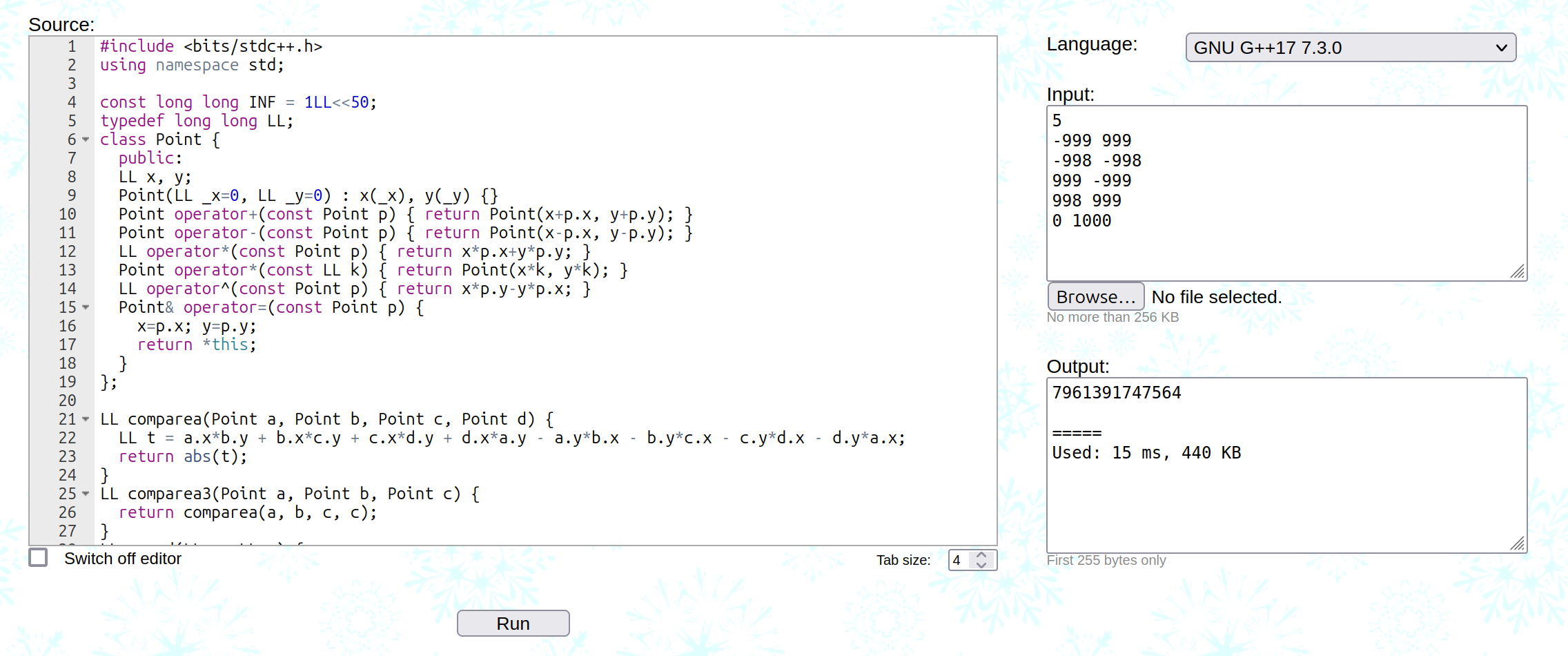Collapse the class Point fold at line 6
This screenshot has height=656, width=1568.
pyautogui.click(x=86, y=139)
